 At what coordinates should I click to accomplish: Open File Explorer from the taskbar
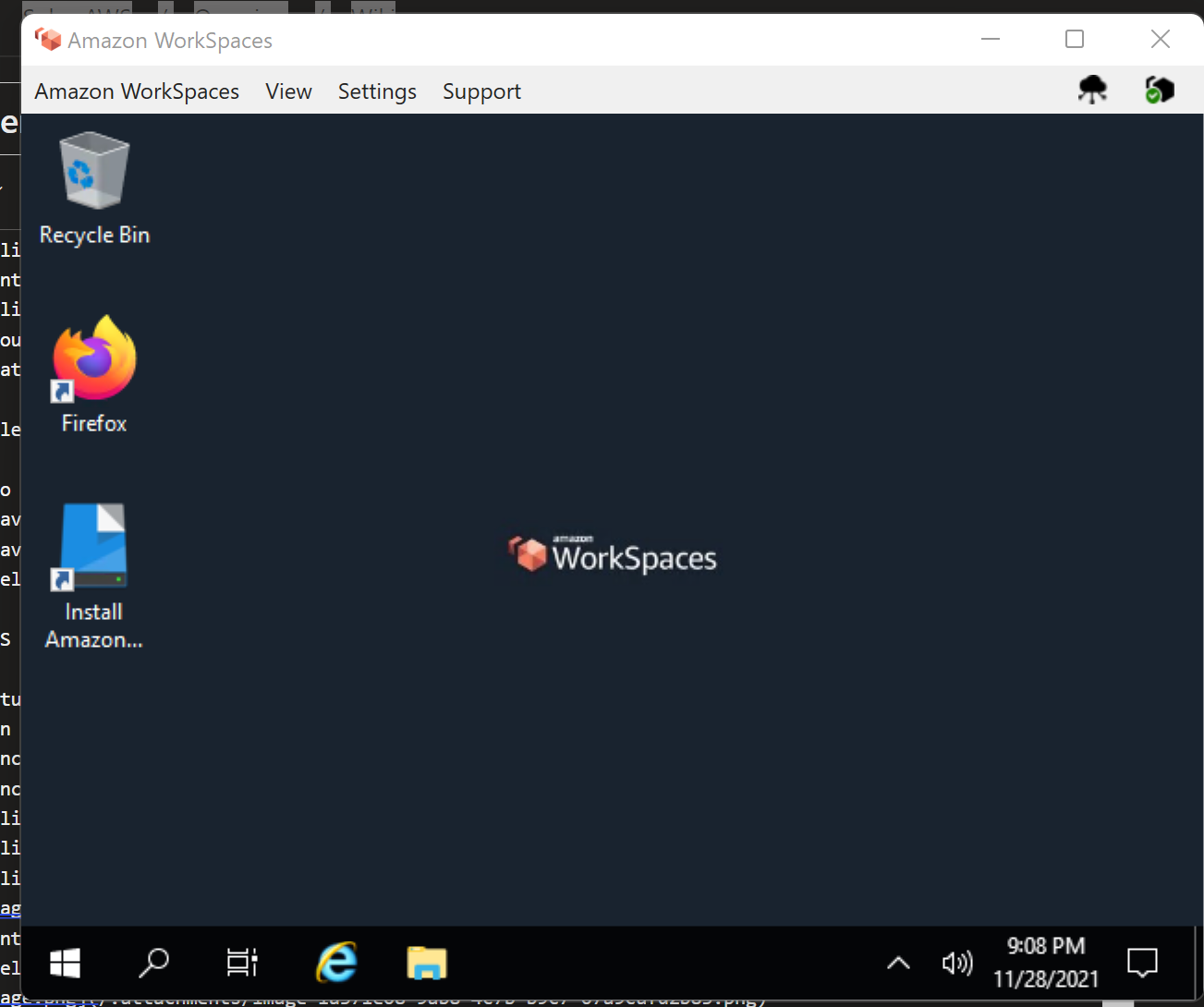point(427,964)
